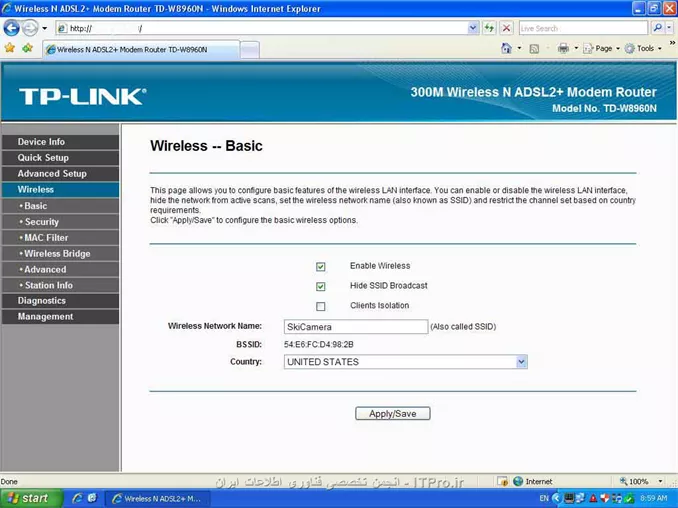Click the Print icon
The width and height of the screenshot is (678, 508).
(563, 48)
